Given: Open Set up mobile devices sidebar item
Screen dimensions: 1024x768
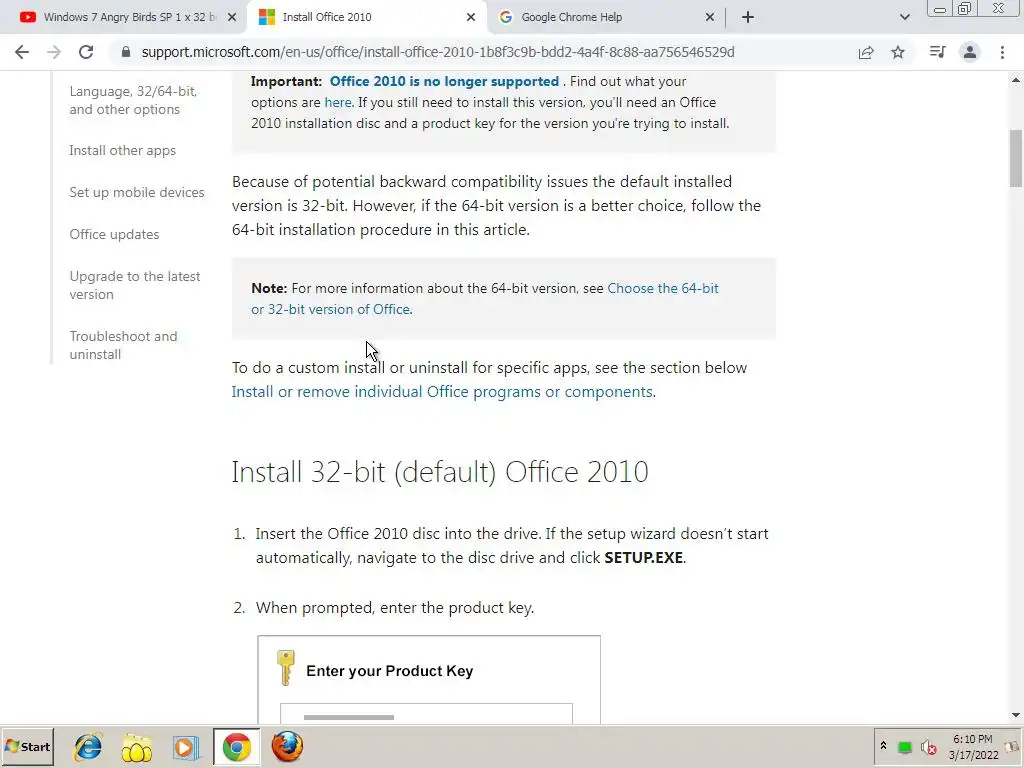Looking at the screenshot, I should coord(137,192).
